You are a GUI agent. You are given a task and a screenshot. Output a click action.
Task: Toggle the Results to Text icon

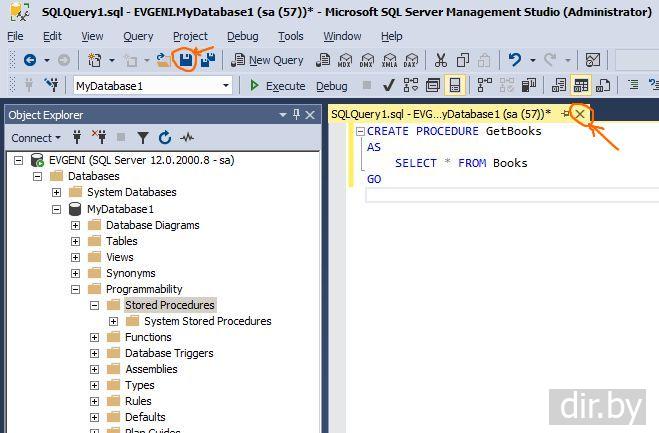(559, 85)
